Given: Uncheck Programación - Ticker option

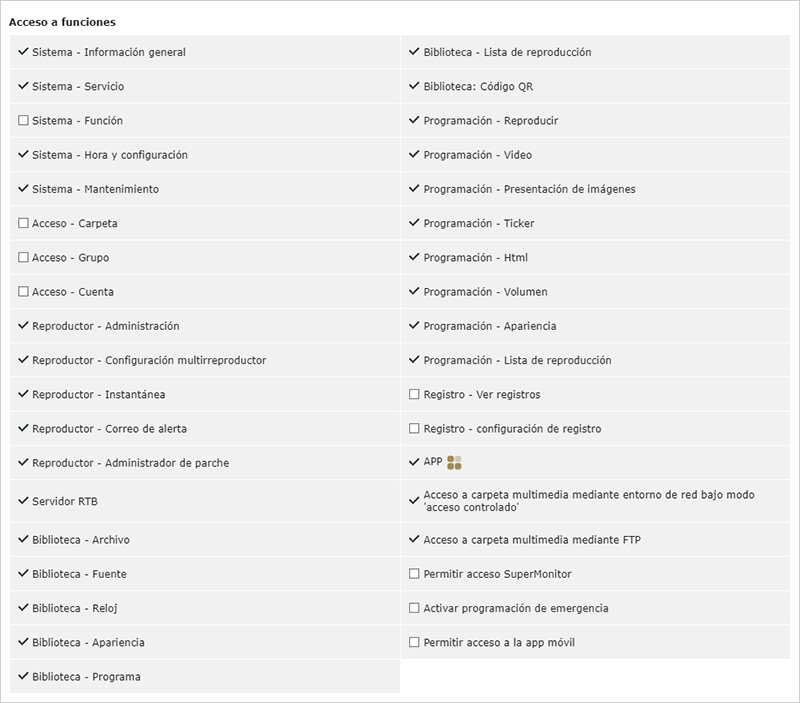Looking at the screenshot, I should click(x=414, y=223).
